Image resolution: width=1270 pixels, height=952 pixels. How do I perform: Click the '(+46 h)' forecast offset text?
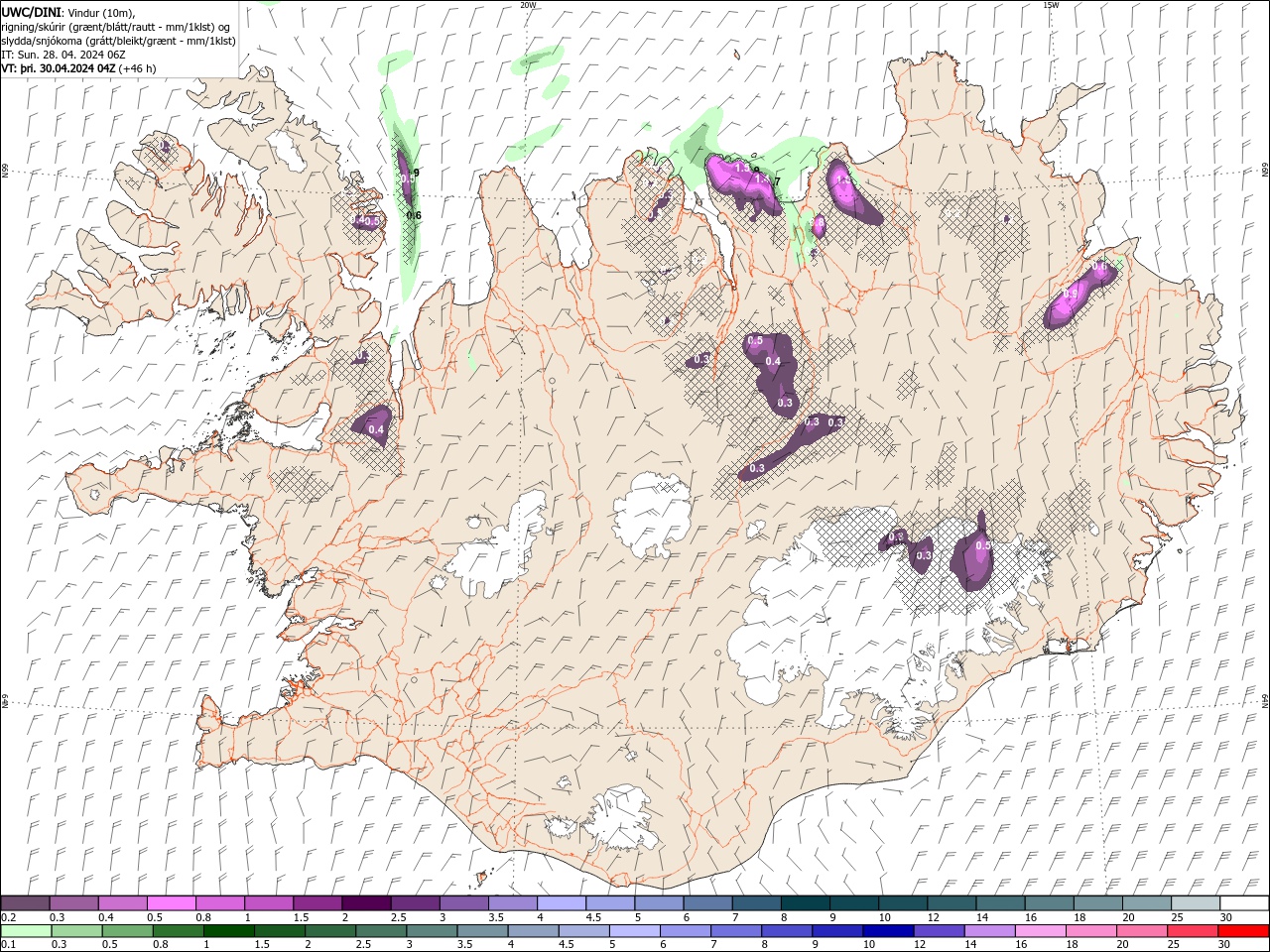(x=137, y=68)
